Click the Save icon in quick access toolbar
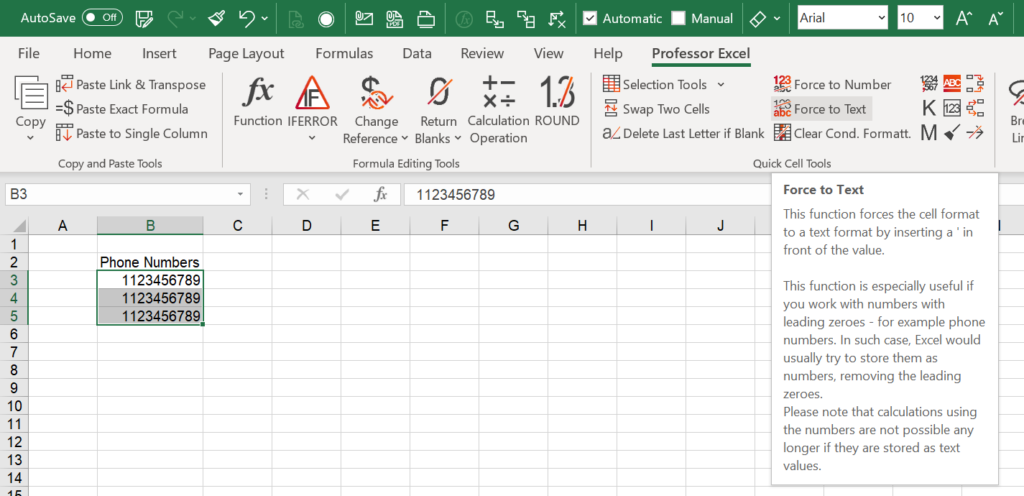 [144, 19]
